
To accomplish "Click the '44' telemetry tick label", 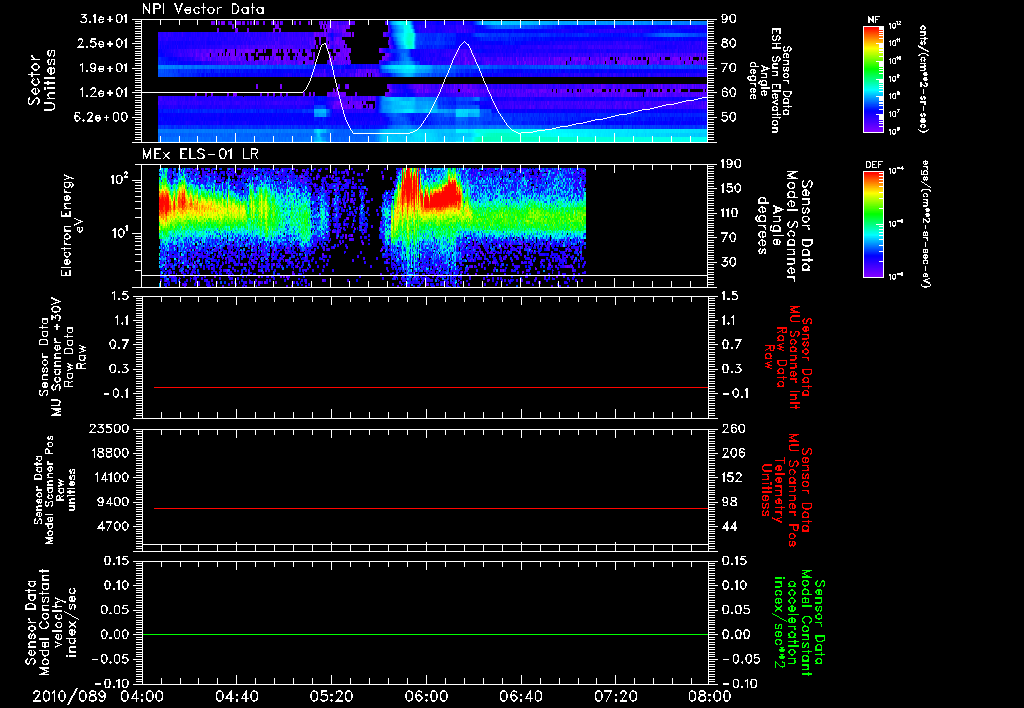I will point(728,526).
